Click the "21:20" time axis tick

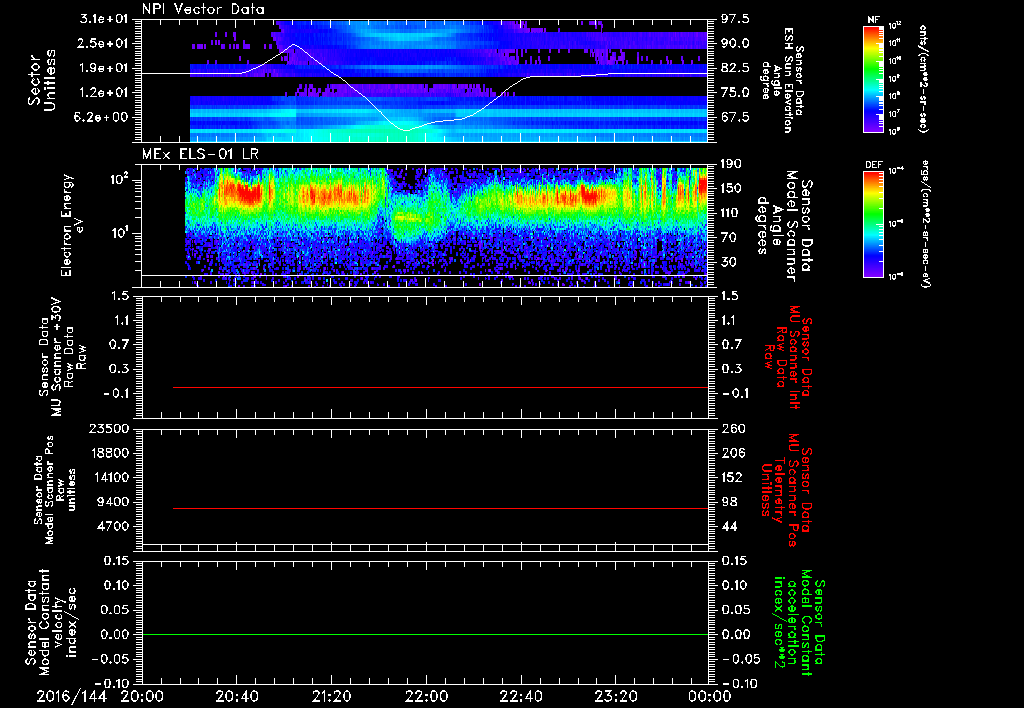(x=331, y=696)
